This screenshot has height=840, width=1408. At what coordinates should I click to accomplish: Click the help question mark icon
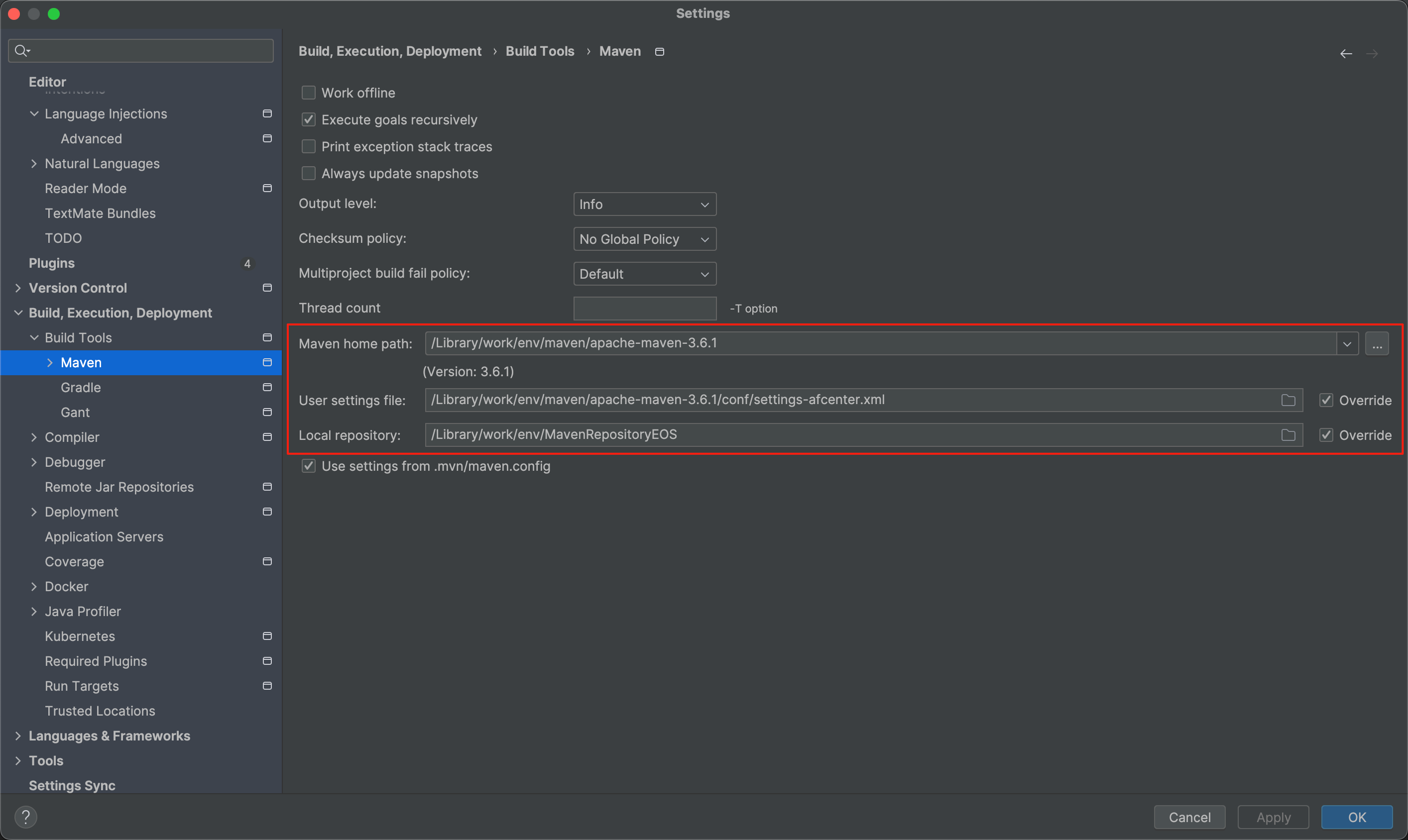(25, 817)
